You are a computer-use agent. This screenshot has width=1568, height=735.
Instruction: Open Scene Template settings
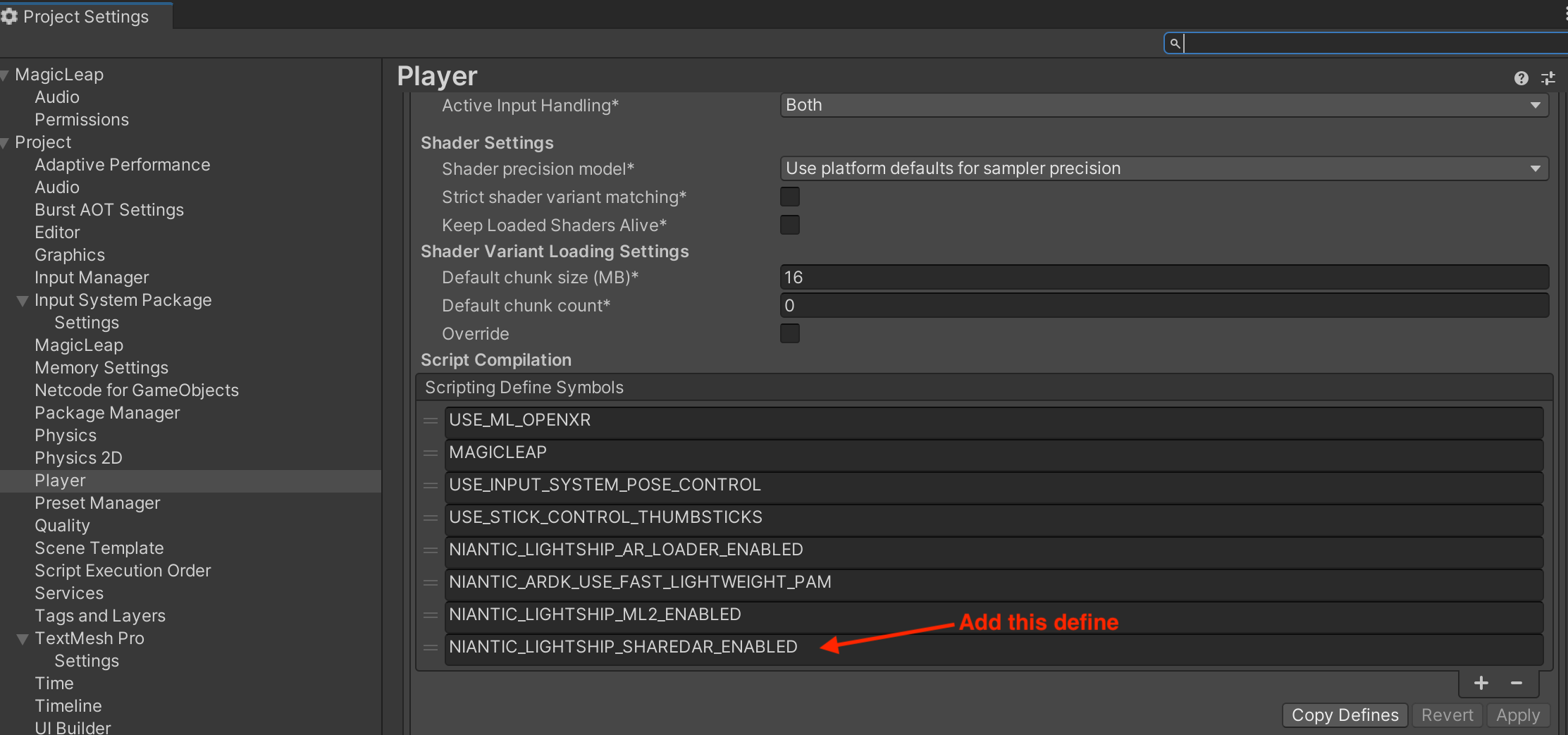(99, 548)
